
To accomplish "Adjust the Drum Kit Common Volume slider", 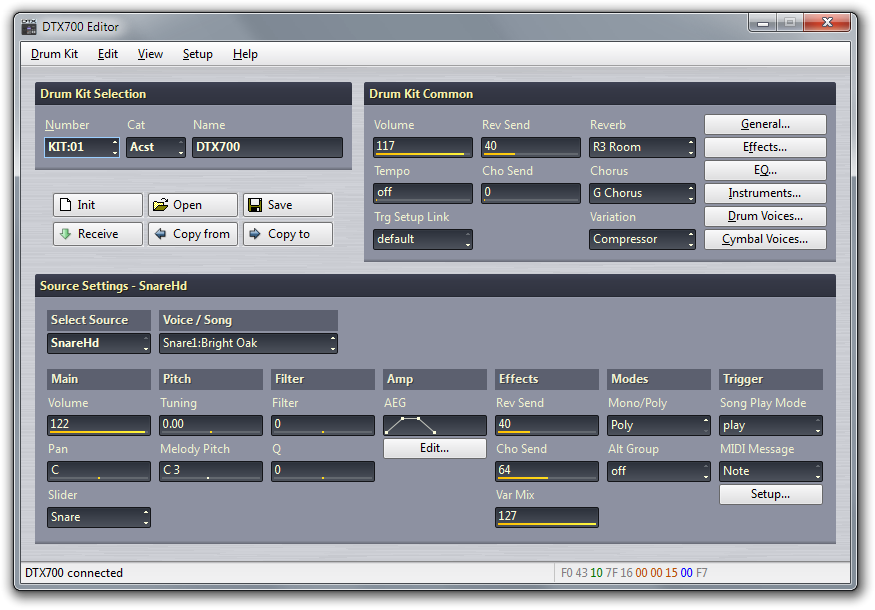I will coord(423,147).
